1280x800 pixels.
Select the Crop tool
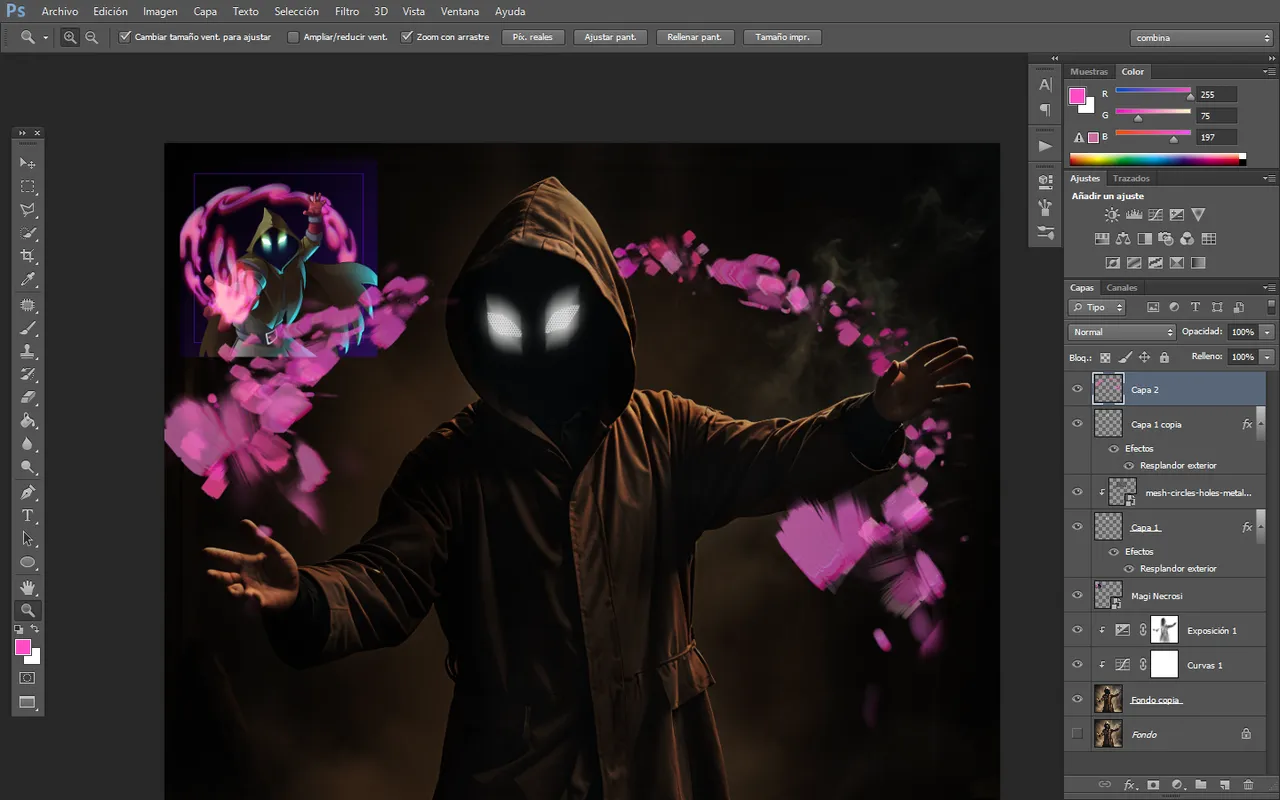[28, 257]
